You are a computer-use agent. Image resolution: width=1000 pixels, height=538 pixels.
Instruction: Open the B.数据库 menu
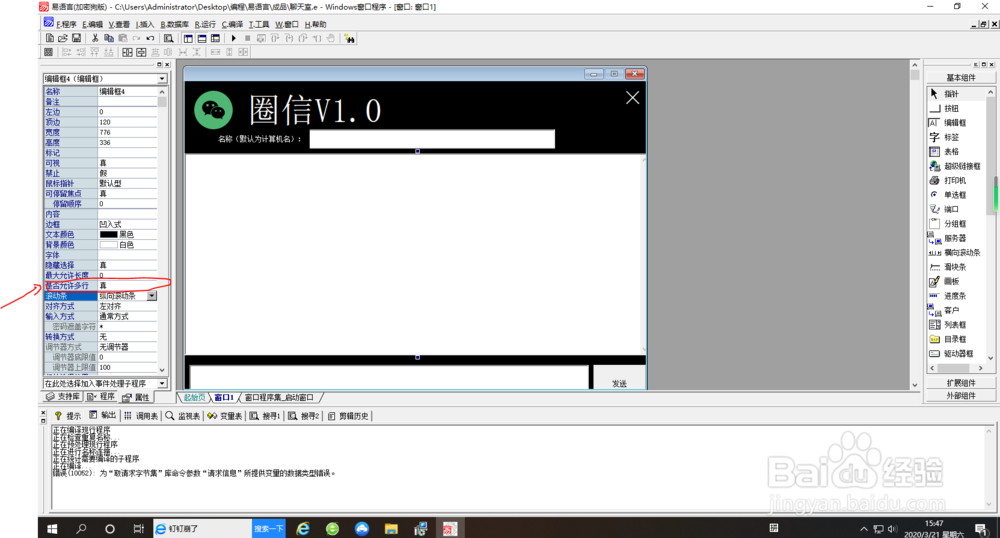[x=174, y=24]
